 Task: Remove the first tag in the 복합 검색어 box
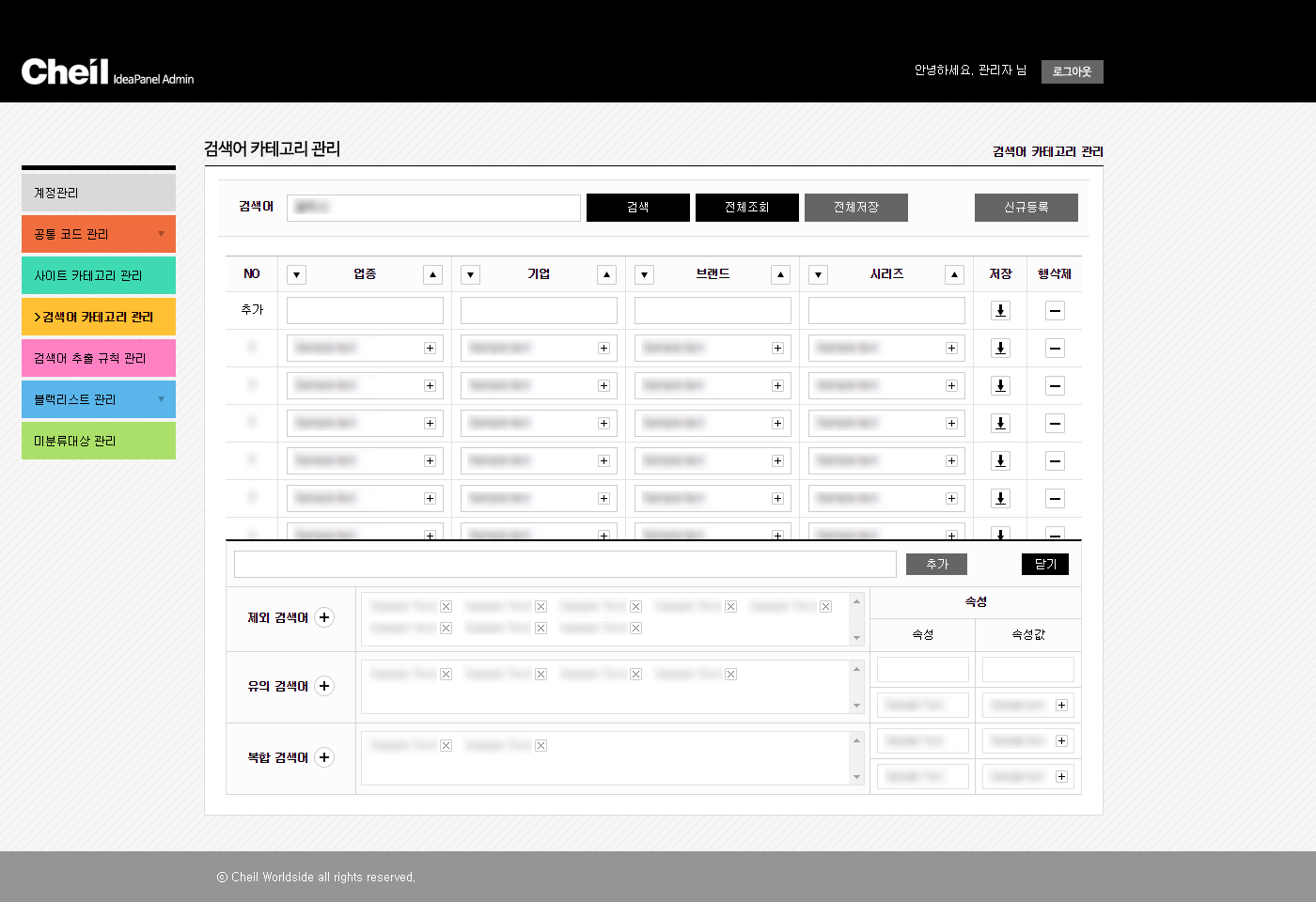tap(446, 746)
